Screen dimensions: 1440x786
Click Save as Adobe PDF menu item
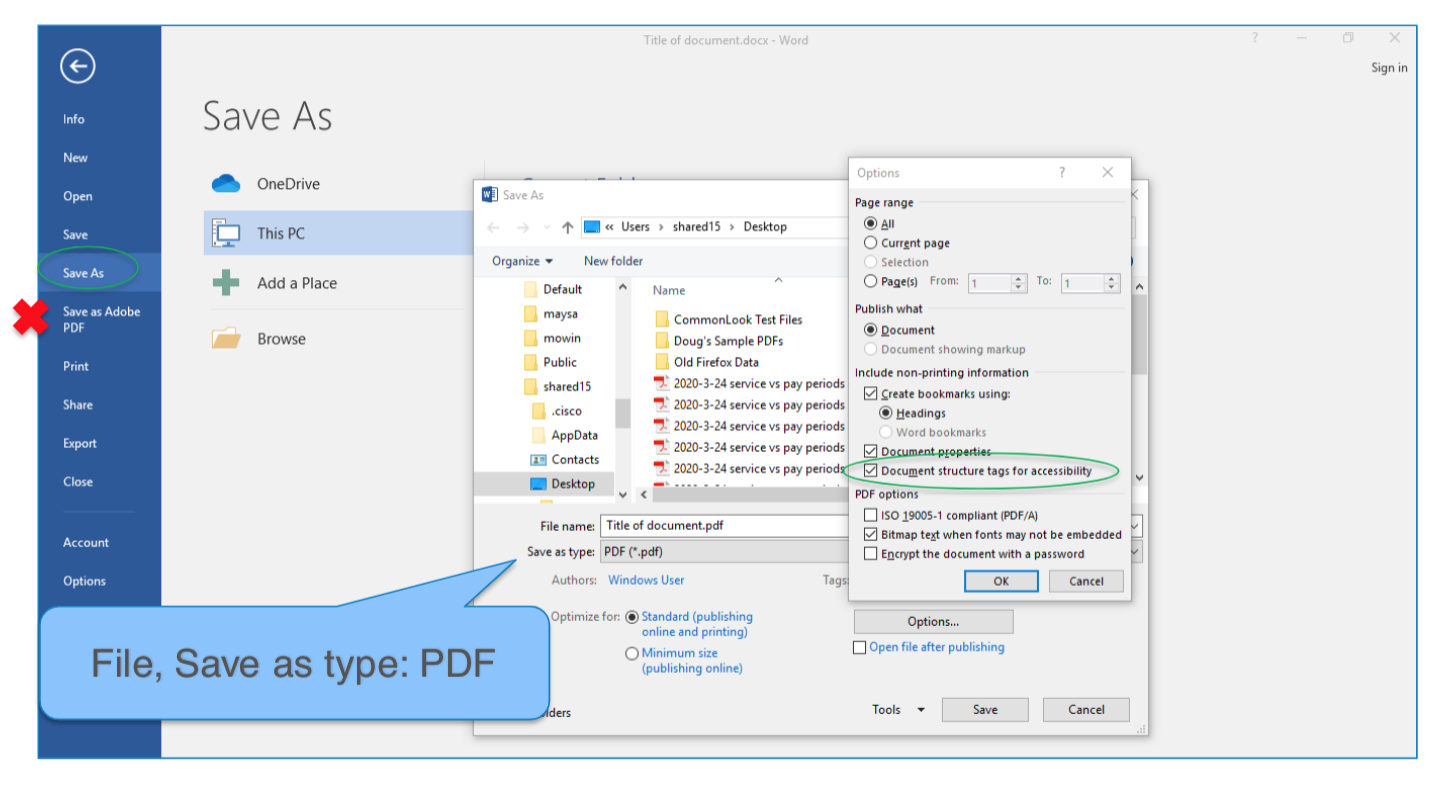(x=101, y=320)
